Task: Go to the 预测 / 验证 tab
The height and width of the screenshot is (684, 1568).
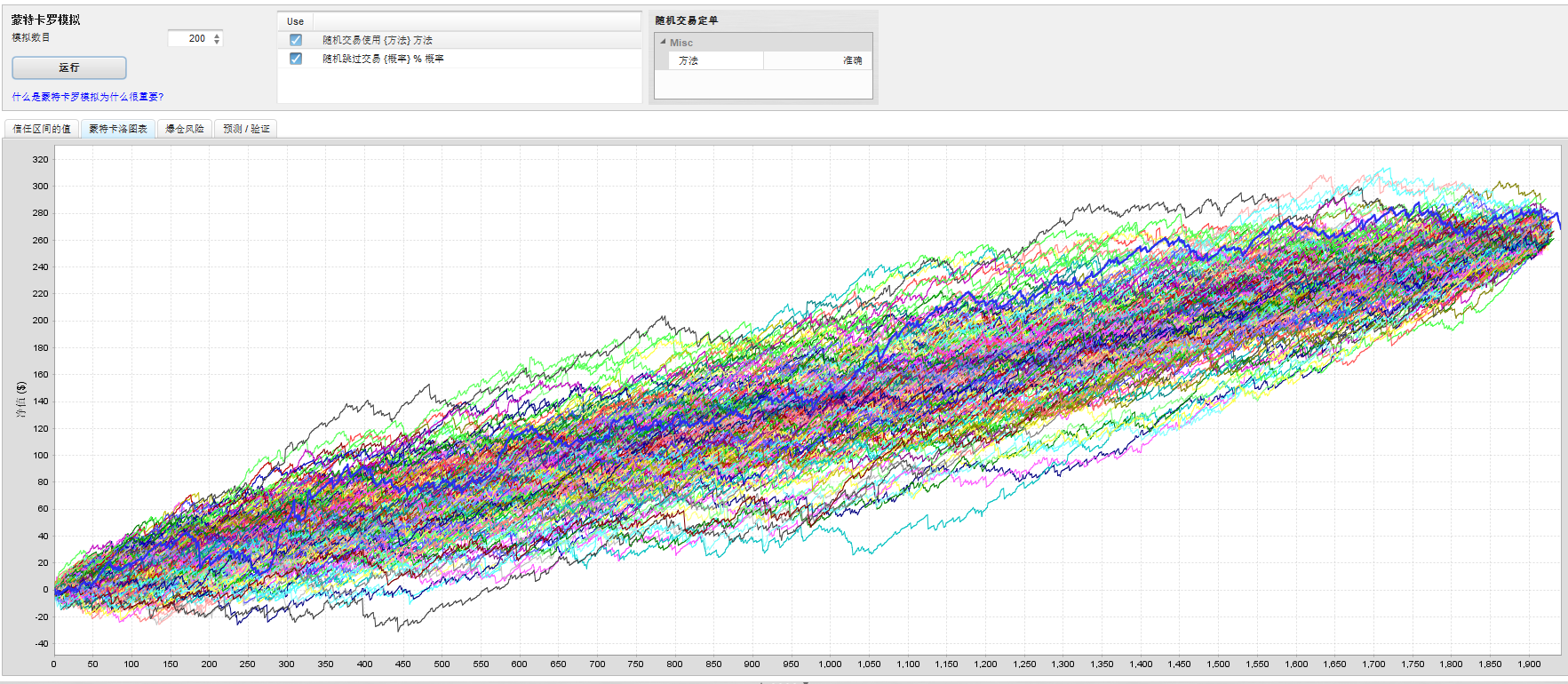Action: 246,129
